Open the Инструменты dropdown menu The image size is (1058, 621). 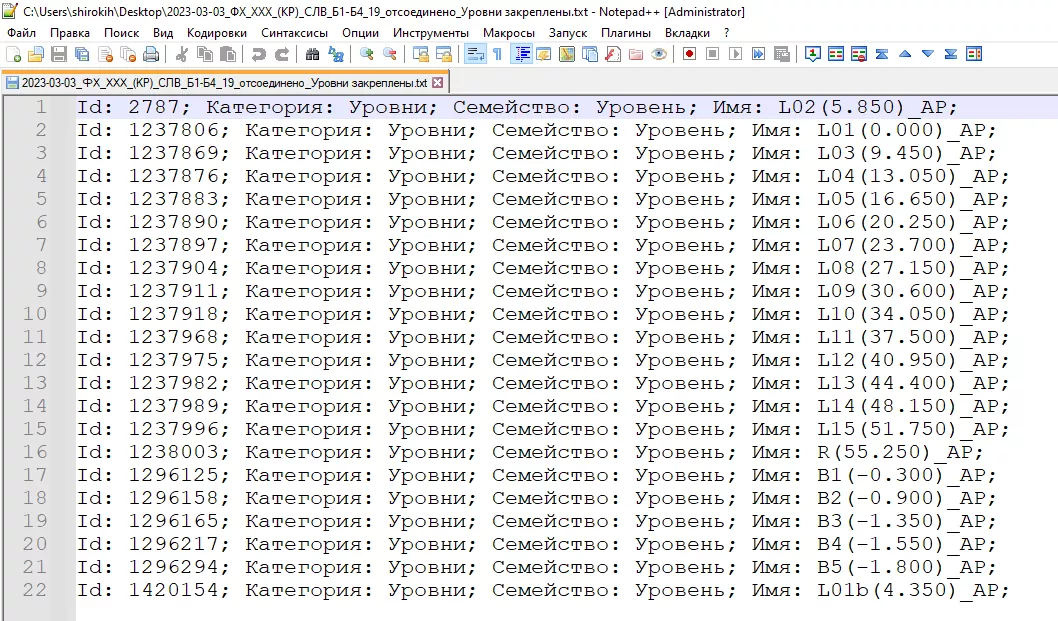pyautogui.click(x=430, y=32)
